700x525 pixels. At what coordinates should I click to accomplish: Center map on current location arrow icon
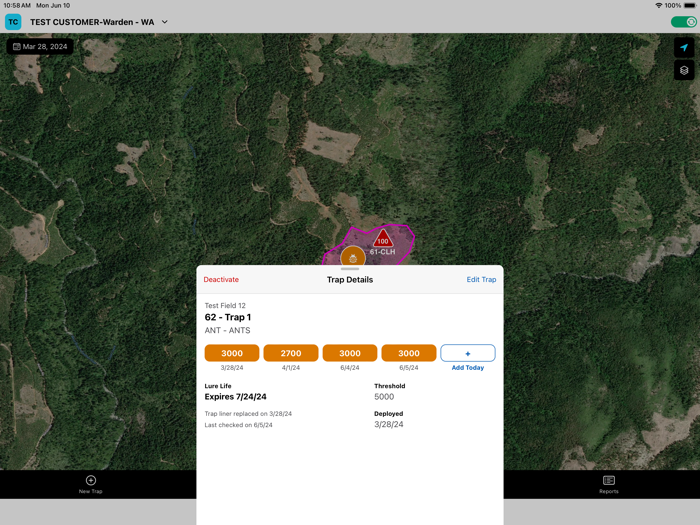click(684, 47)
